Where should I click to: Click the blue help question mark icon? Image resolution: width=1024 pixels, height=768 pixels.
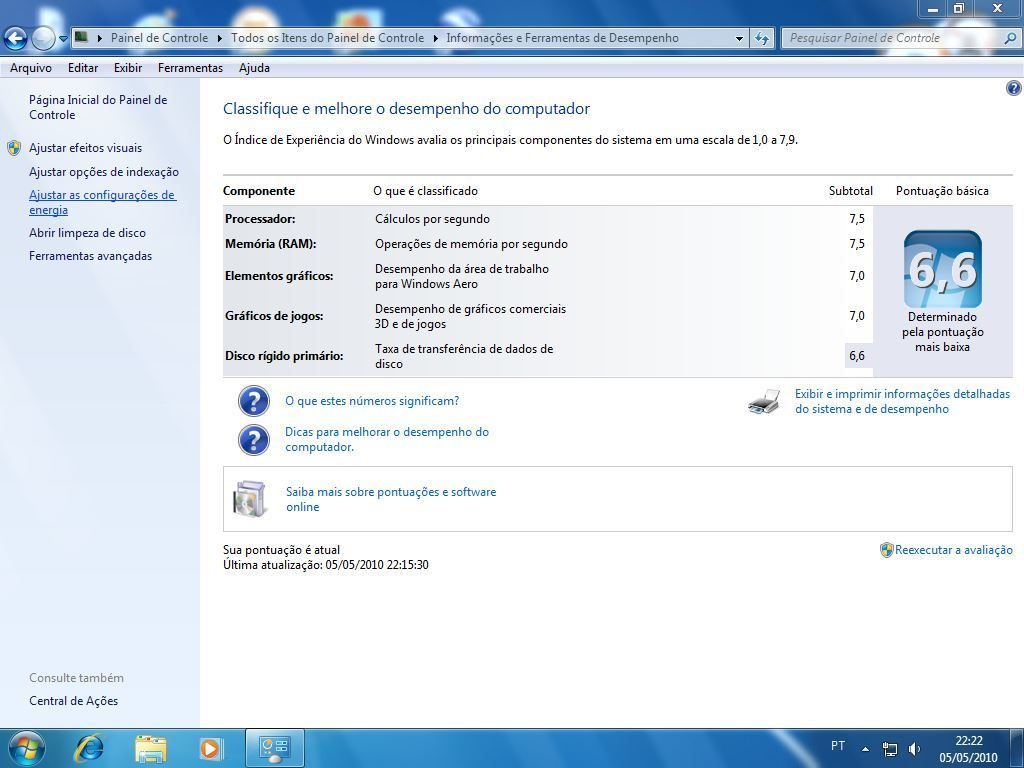tap(1014, 88)
